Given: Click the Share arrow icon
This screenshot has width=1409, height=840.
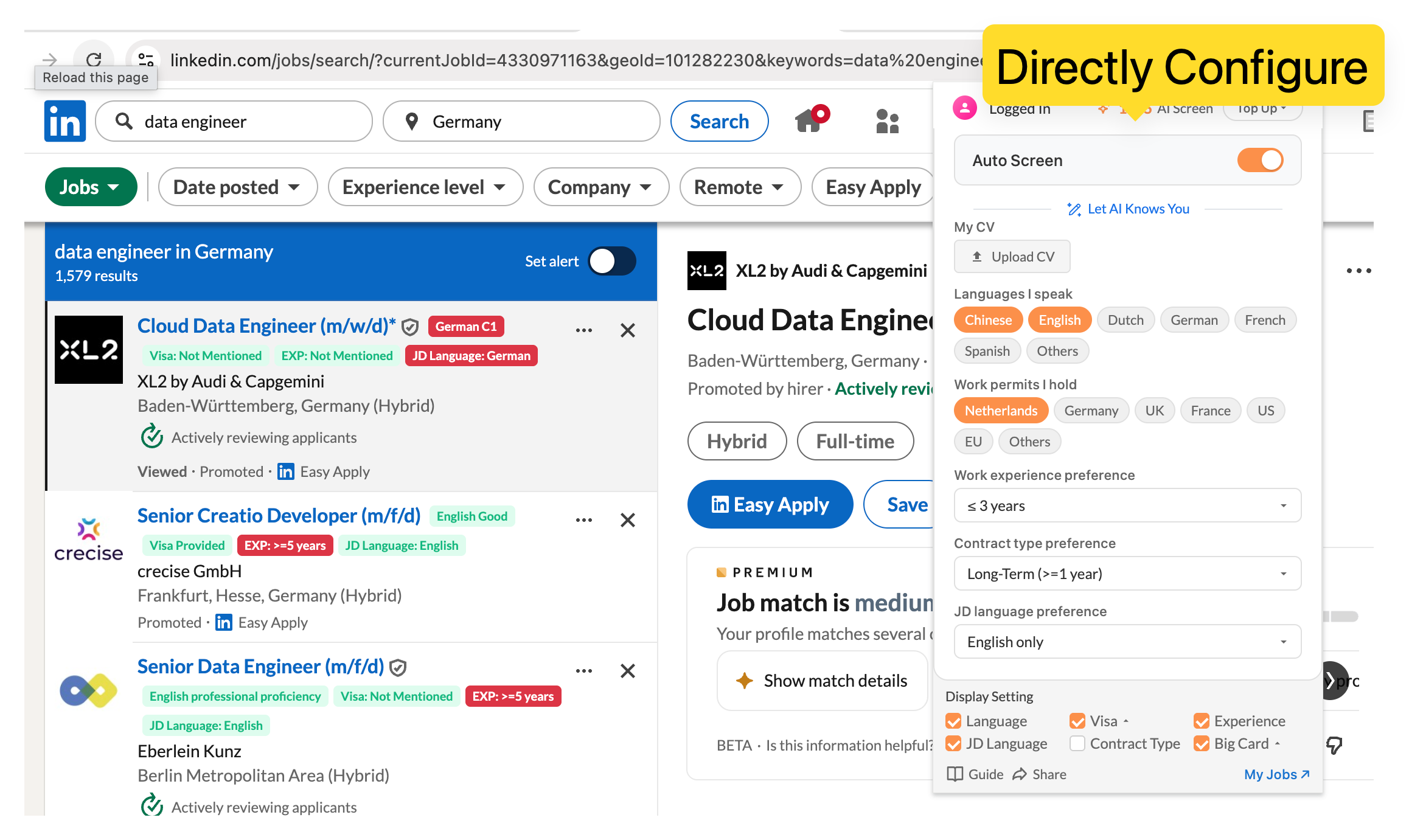Looking at the screenshot, I should 1020,774.
